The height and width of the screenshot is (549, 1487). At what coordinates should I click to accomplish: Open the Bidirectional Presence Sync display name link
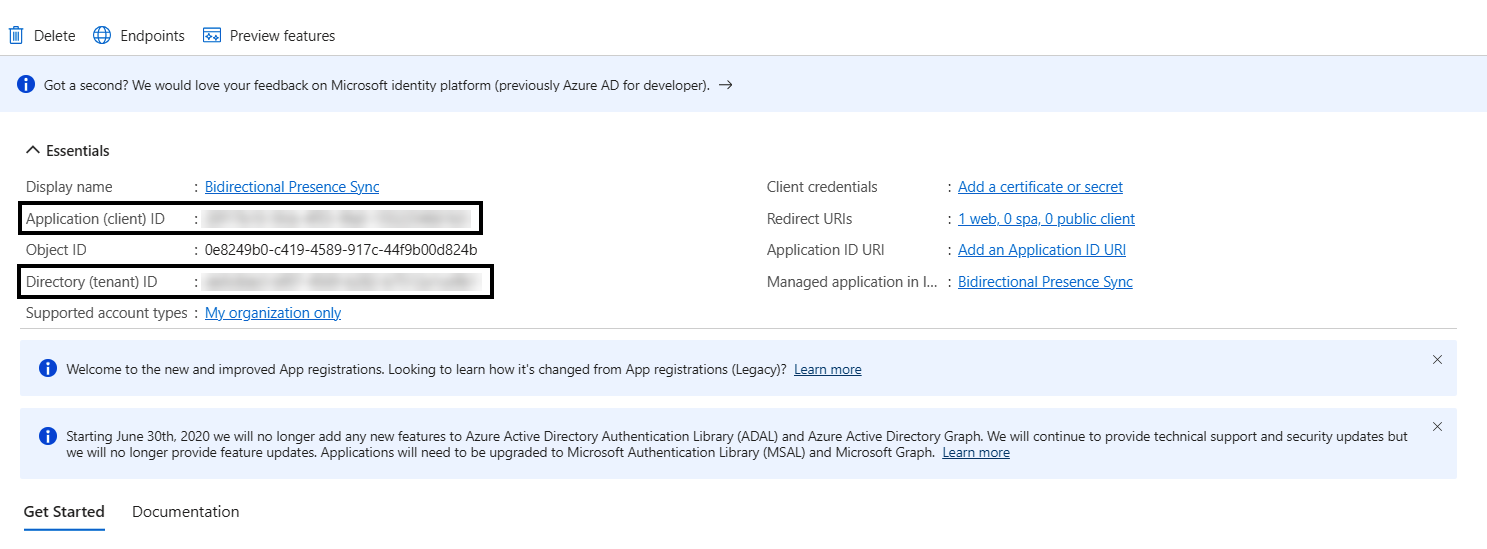pyautogui.click(x=292, y=187)
